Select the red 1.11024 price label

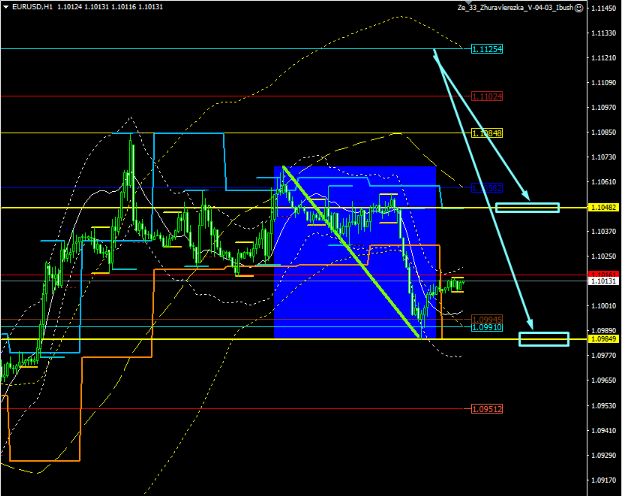tap(487, 97)
